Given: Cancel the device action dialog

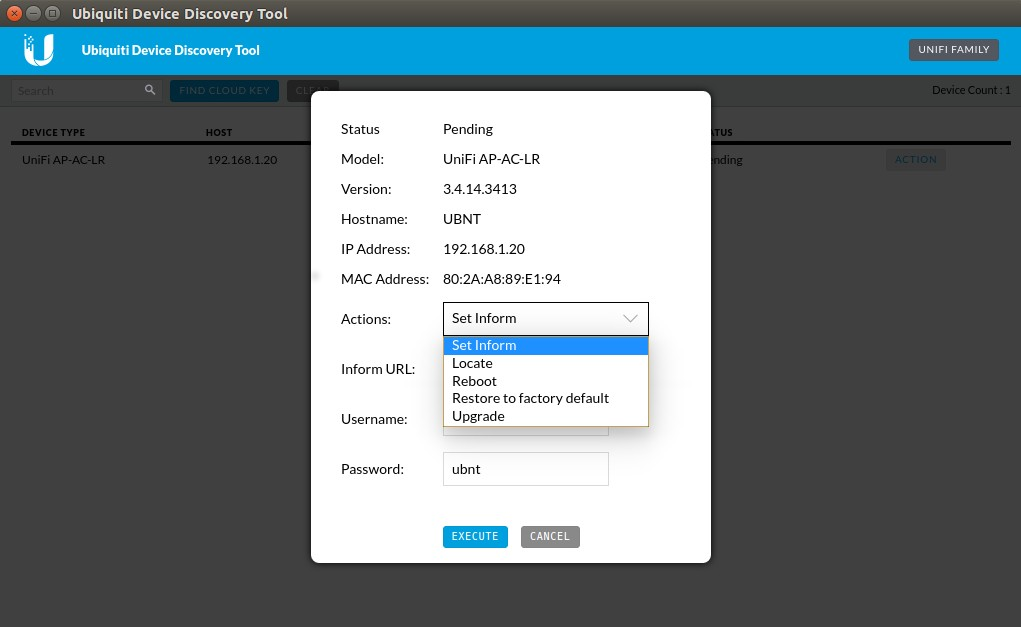Looking at the screenshot, I should click(x=550, y=536).
